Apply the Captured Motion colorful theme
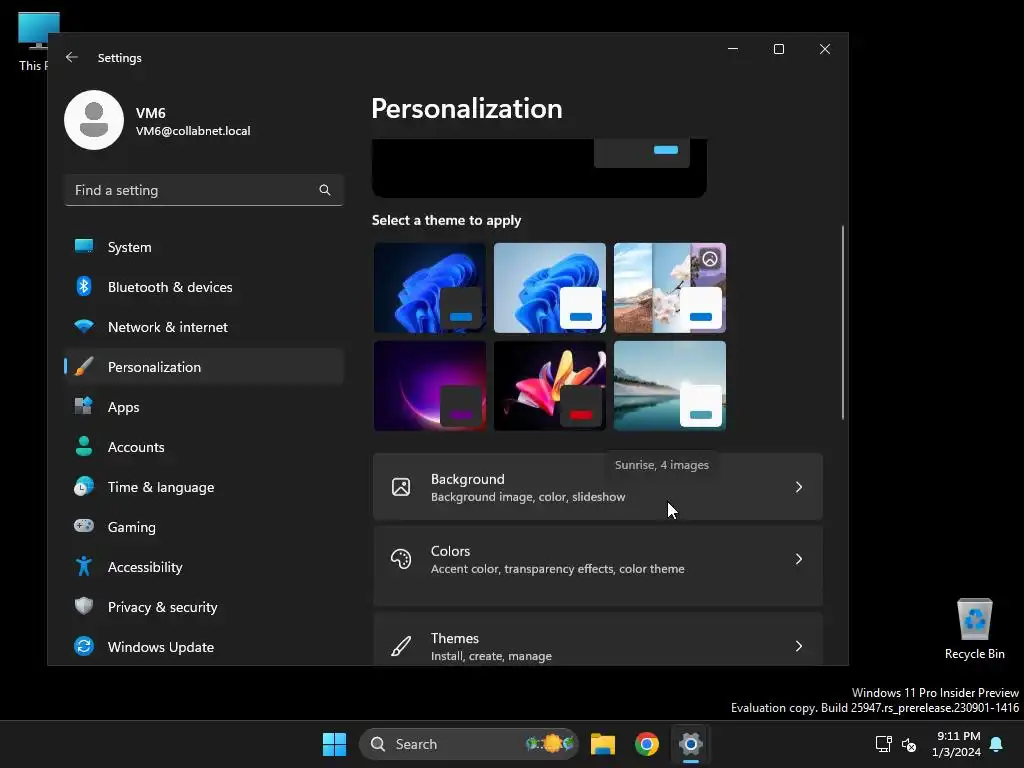 click(x=550, y=385)
